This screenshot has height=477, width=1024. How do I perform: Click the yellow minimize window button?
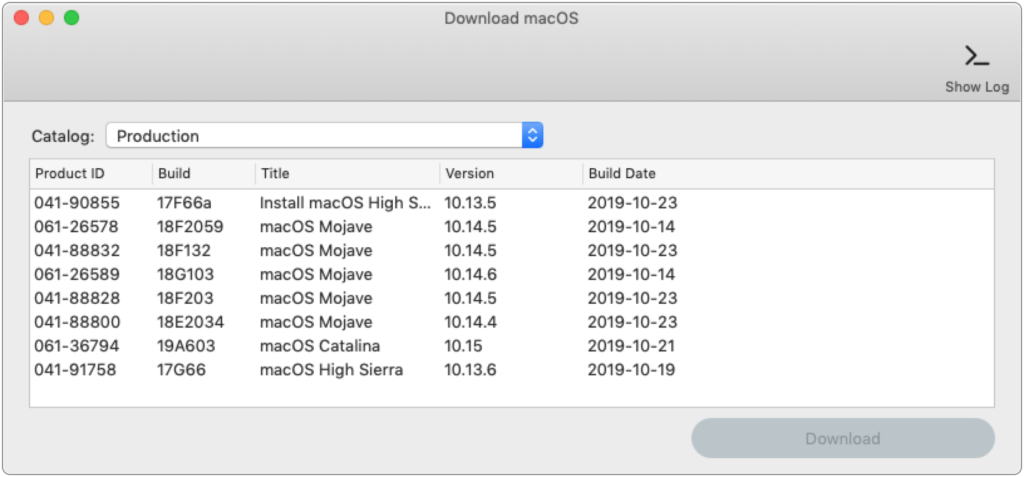[x=46, y=18]
